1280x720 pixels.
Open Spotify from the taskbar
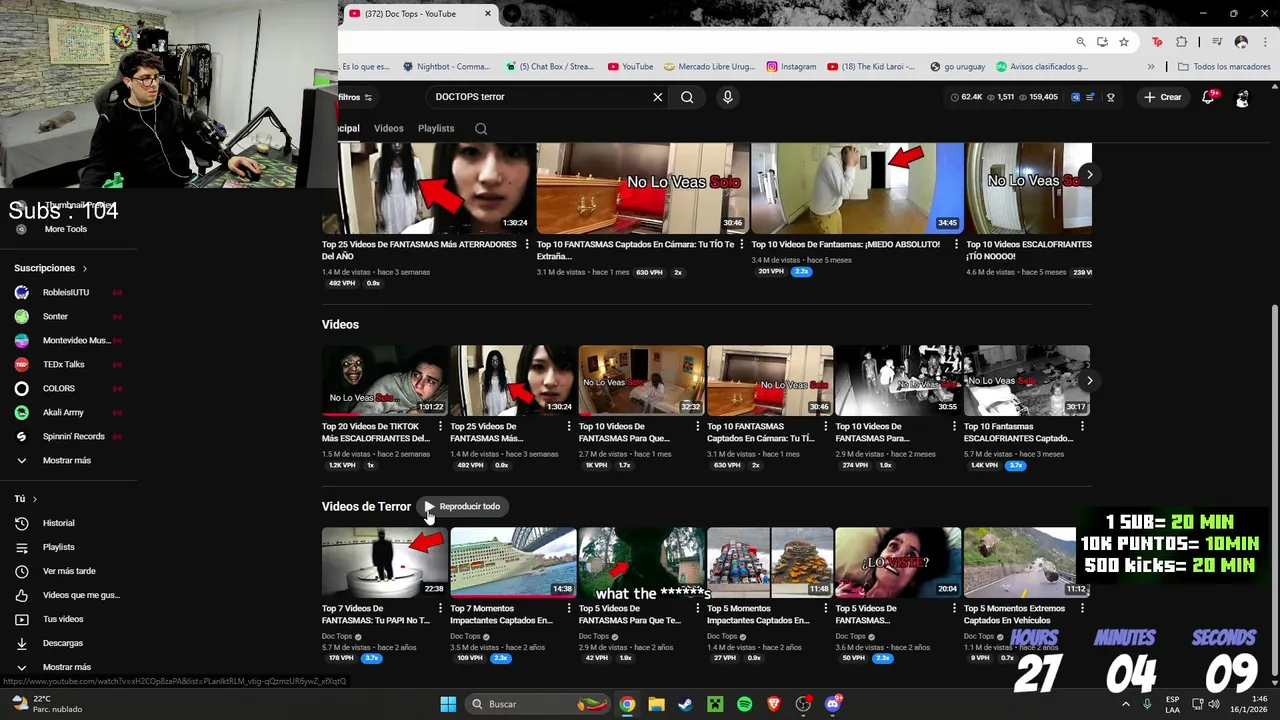tap(744, 704)
